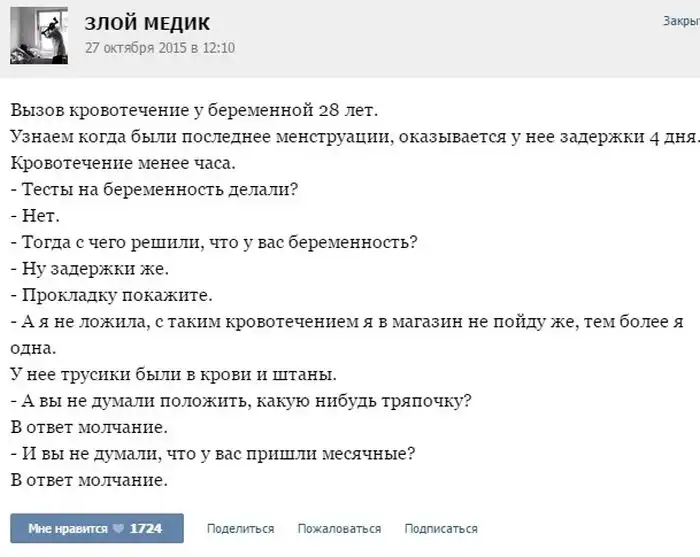Subscribe by clicking Подписаться
This screenshot has height=557, width=700.
pos(440,528)
